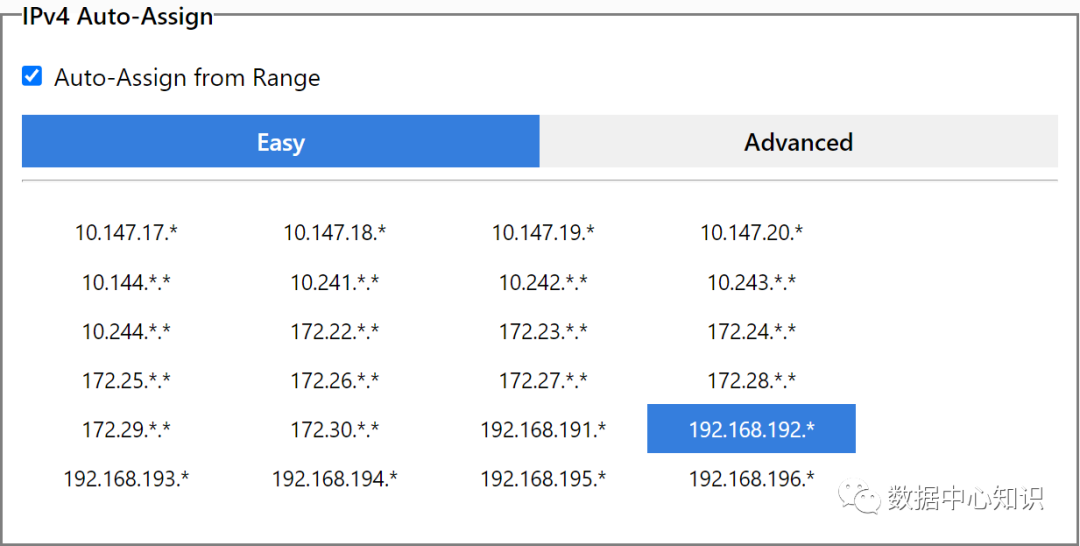Choose the 172.24.*.* range
Screen dimensions: 1080x546
click(x=752, y=331)
